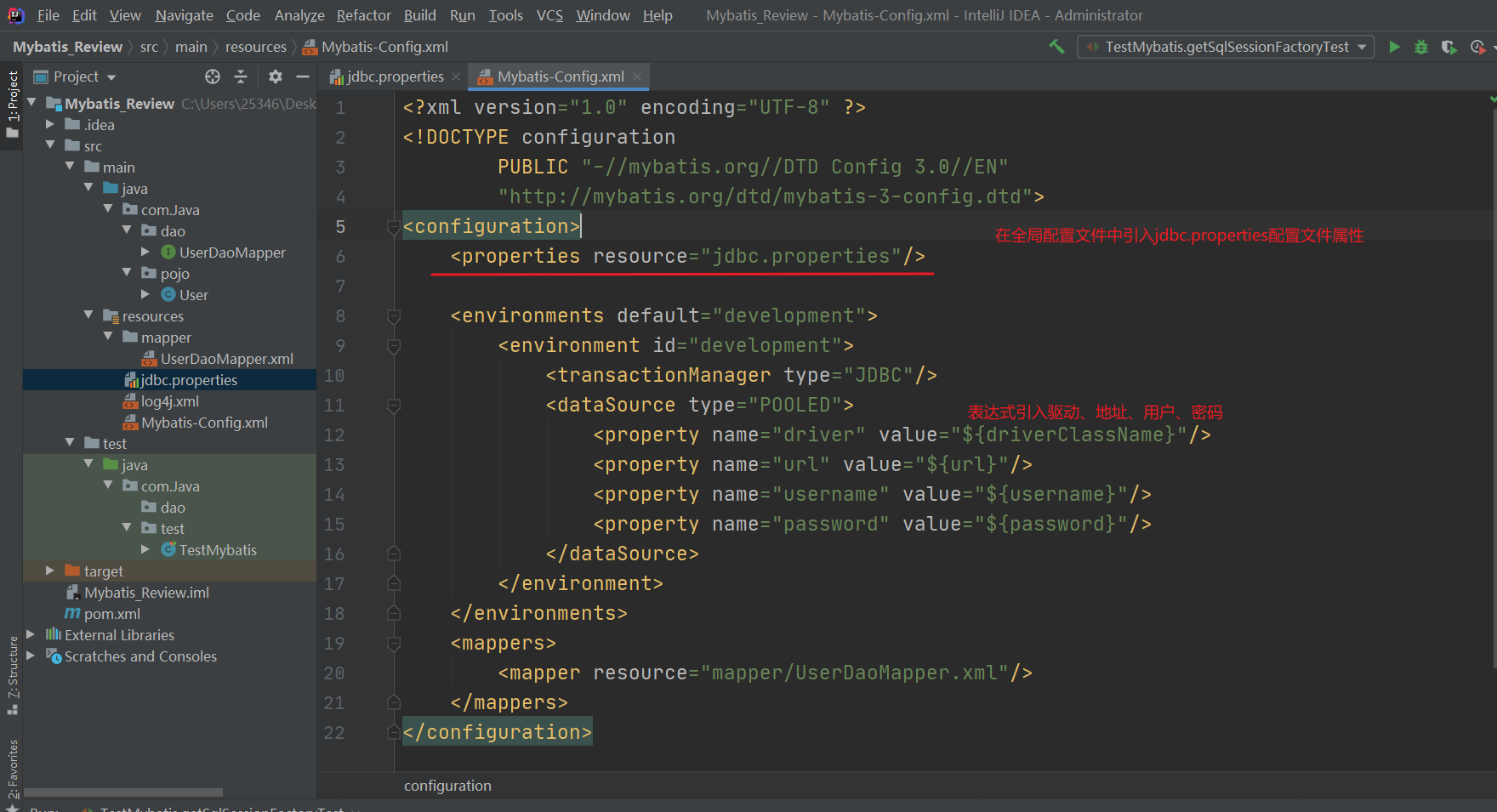The height and width of the screenshot is (812, 1497).
Task: Collapse the resources folder
Action: (x=88, y=315)
